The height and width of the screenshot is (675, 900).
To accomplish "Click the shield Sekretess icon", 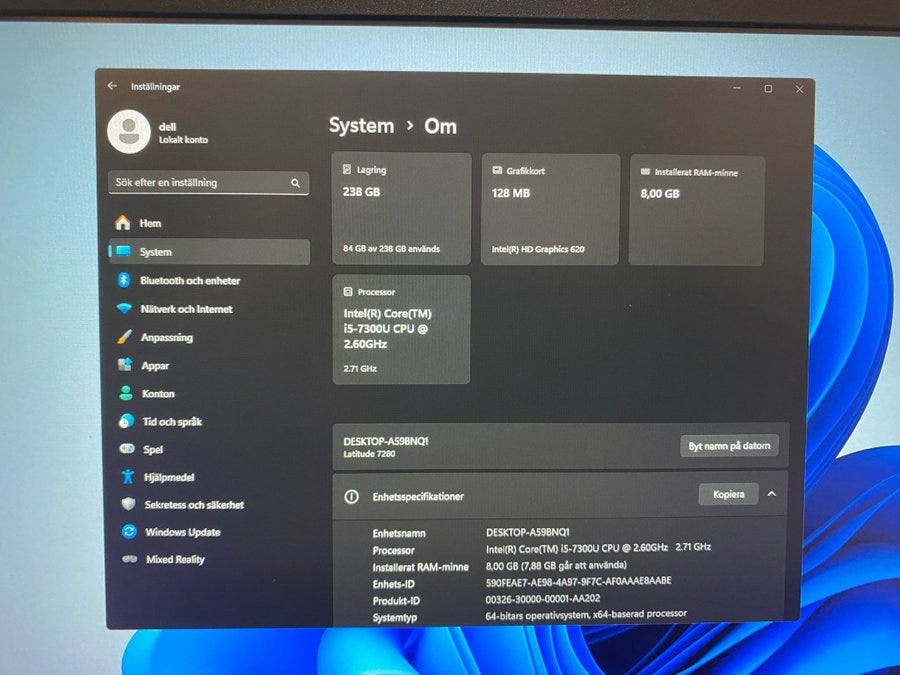I will point(128,503).
